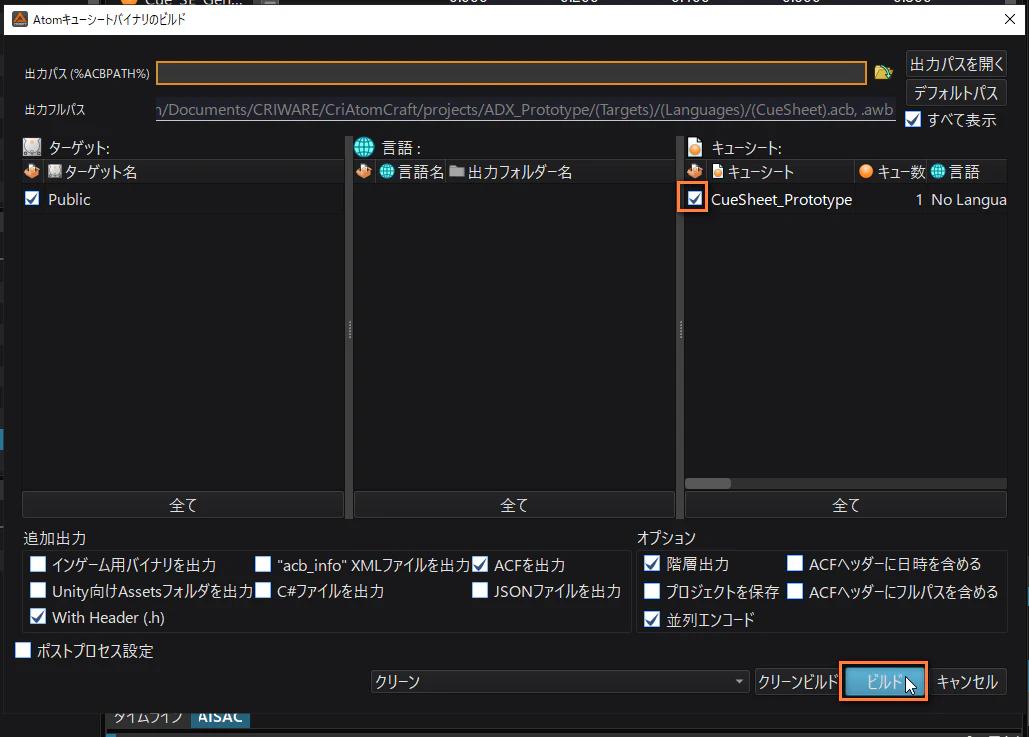
Task: Click the キャンセル button
Action: tap(967, 682)
